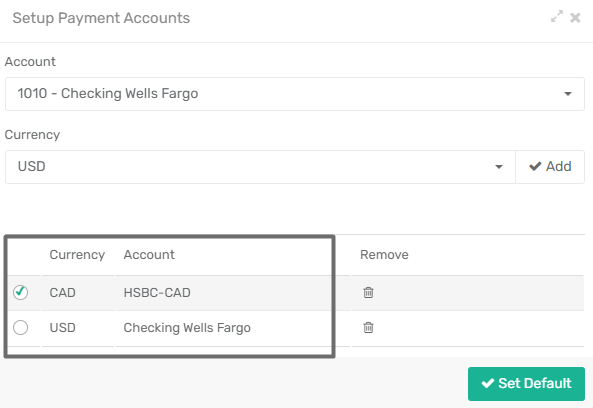Select the CAD radio button as default

tap(20, 292)
